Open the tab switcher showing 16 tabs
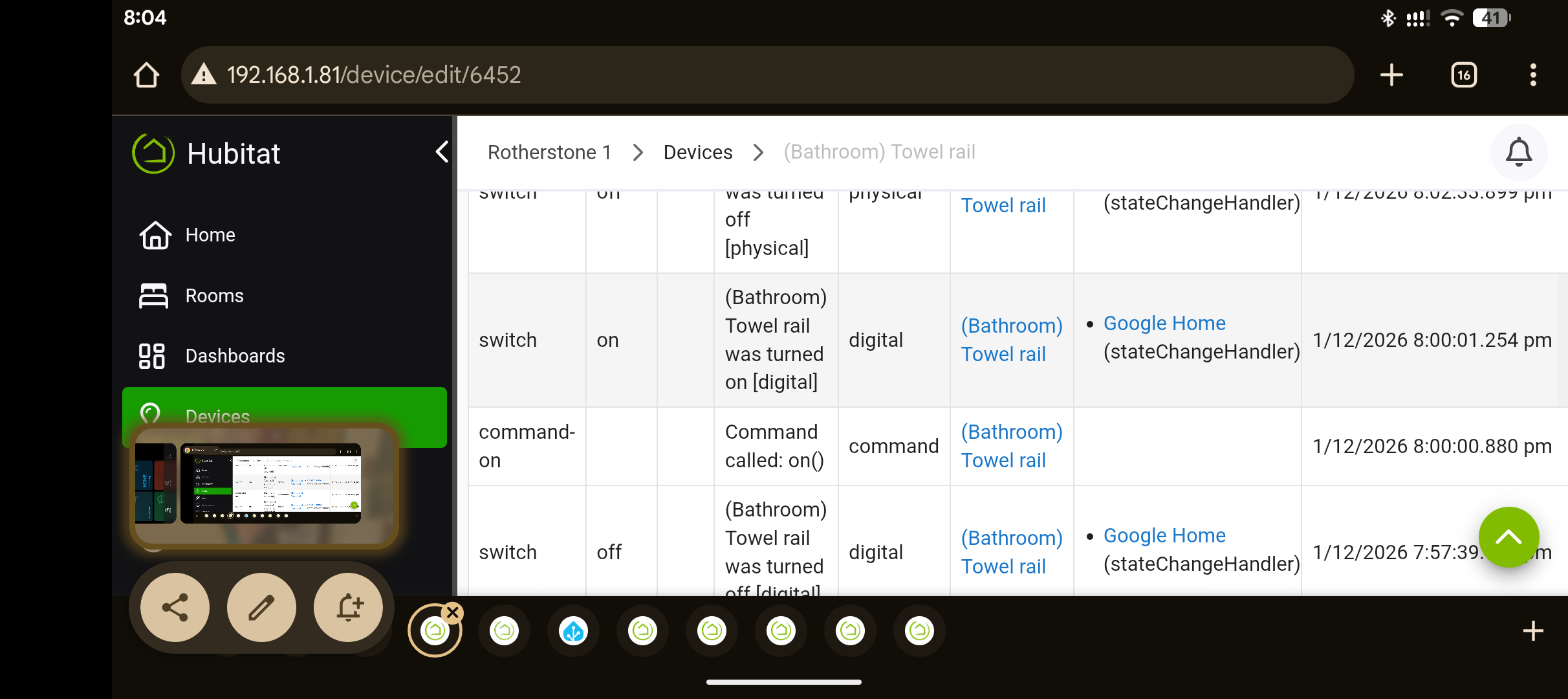The image size is (1568, 699). (x=1464, y=75)
